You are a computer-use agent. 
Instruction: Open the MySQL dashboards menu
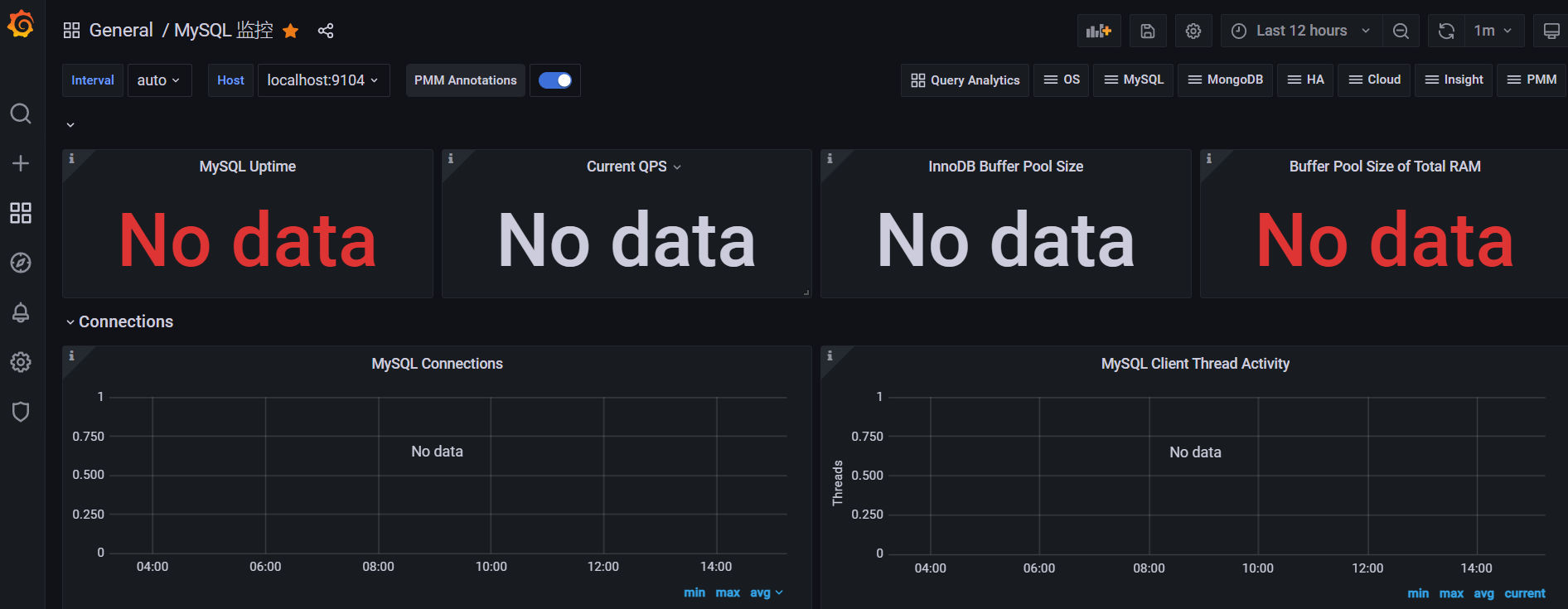click(x=1134, y=80)
